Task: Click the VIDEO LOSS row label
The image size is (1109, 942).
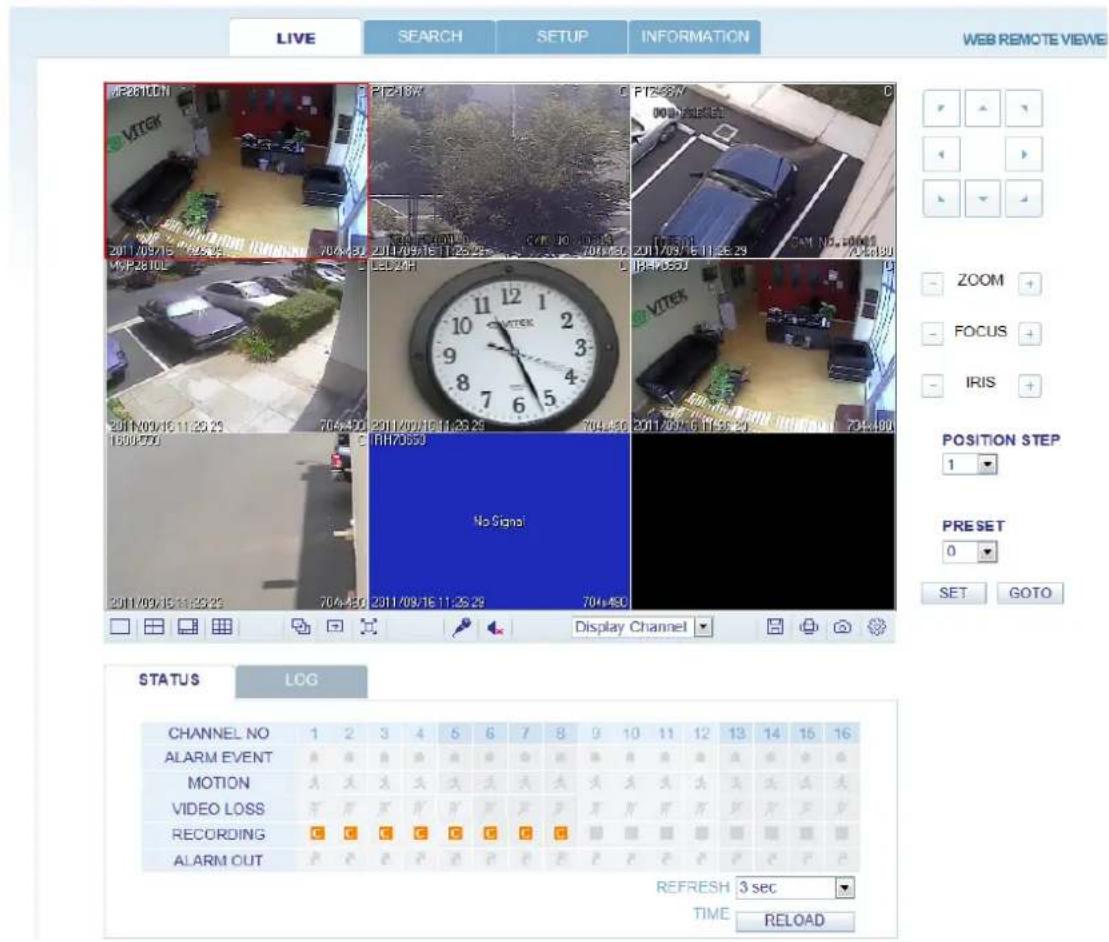Action: (218, 809)
